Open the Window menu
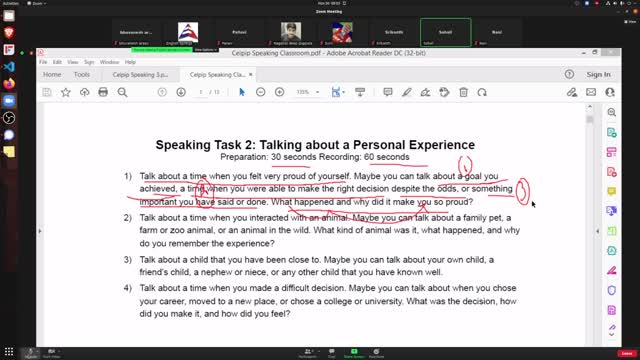 click(x=109, y=62)
